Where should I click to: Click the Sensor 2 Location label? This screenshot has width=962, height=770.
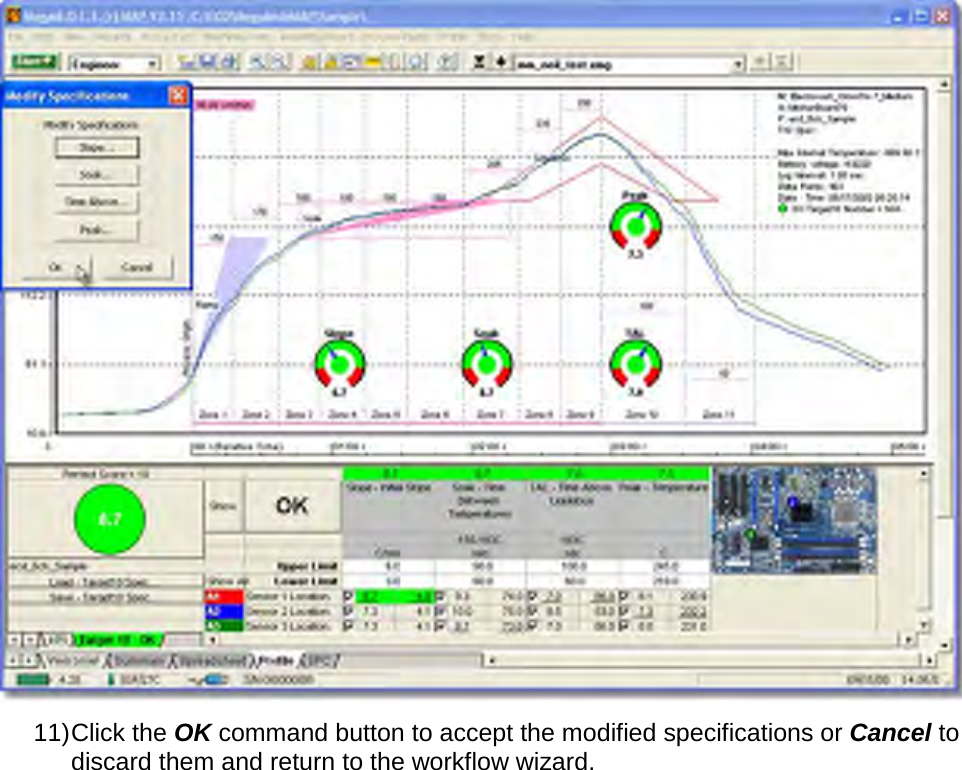pyautogui.click(x=288, y=611)
